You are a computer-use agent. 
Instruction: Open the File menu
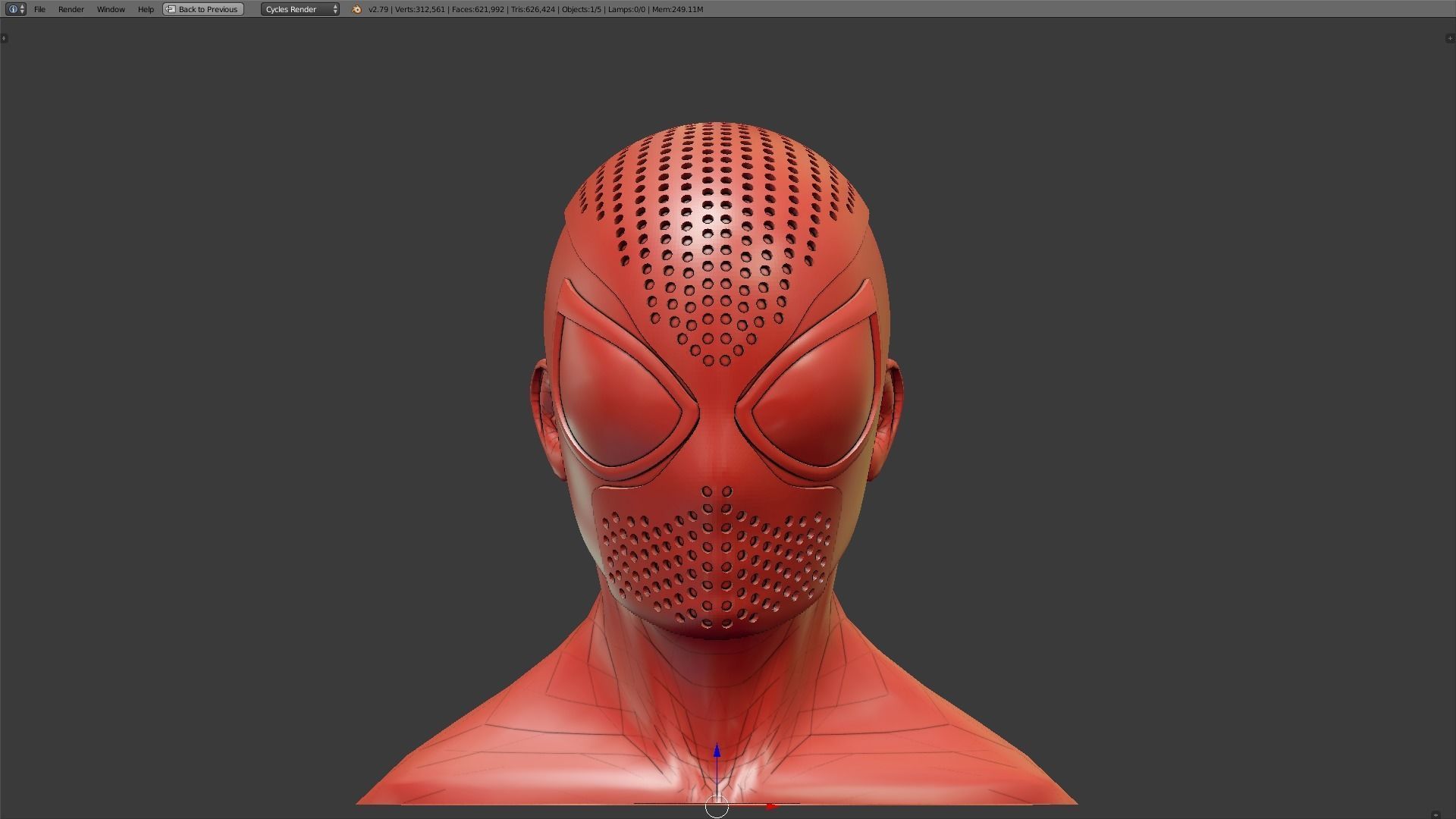[x=39, y=9]
